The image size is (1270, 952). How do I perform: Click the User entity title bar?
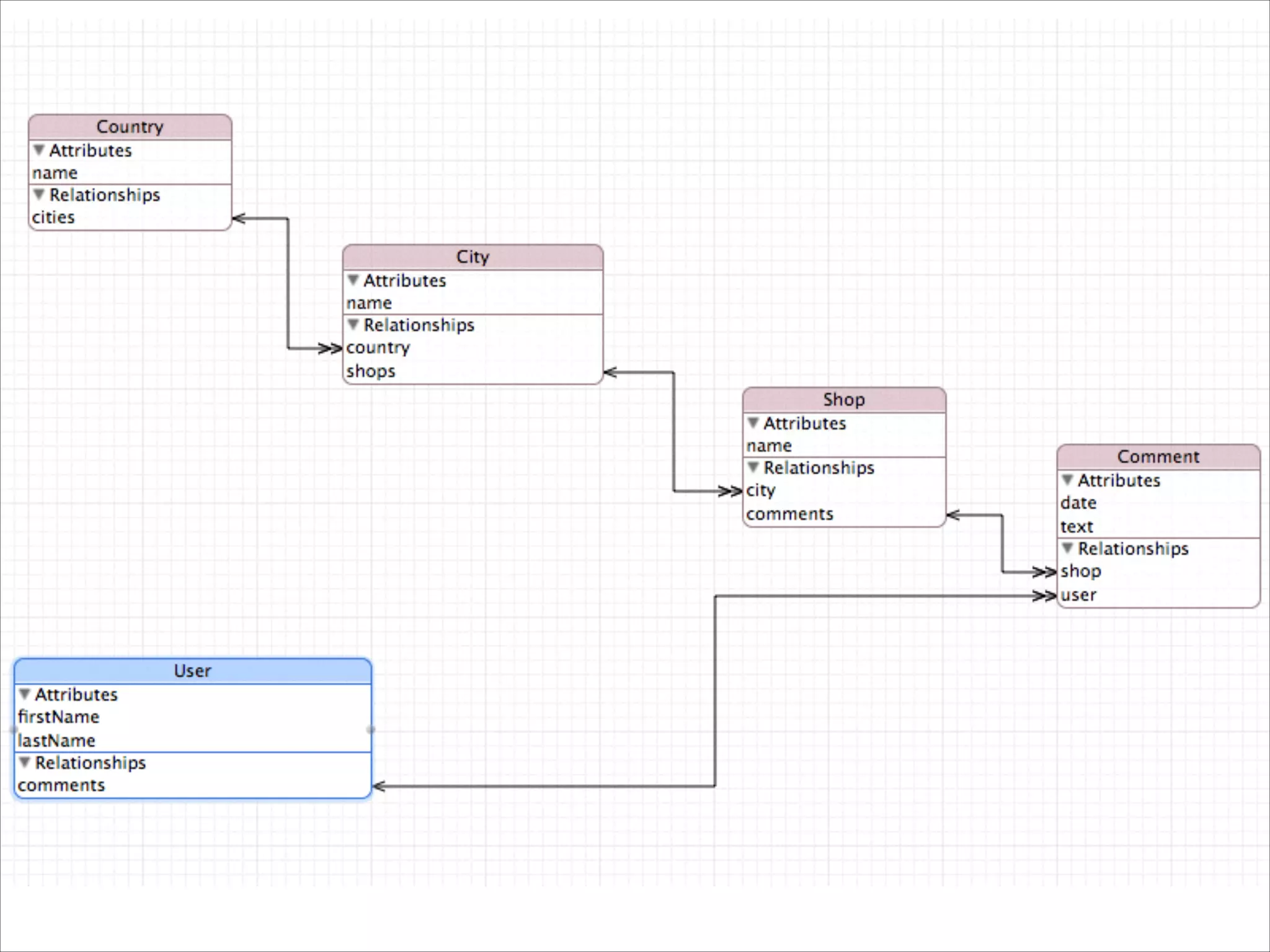[x=192, y=671]
